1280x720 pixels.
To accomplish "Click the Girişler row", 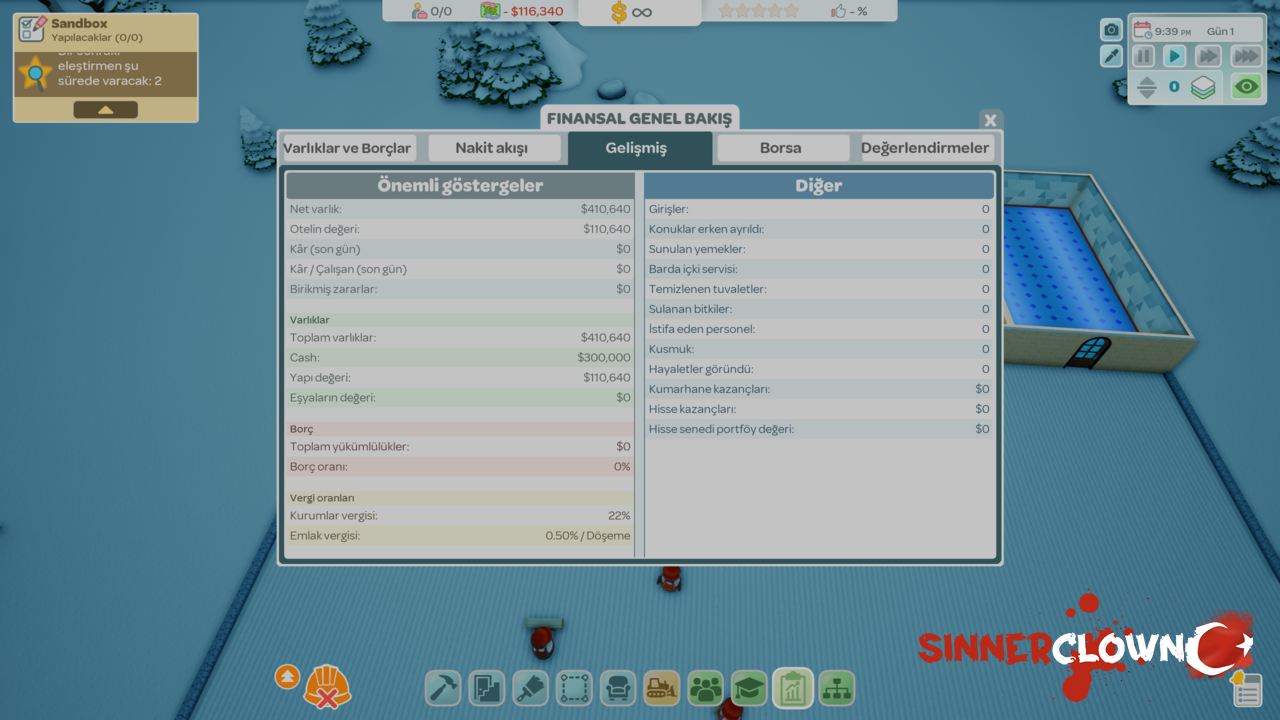I will point(819,209).
